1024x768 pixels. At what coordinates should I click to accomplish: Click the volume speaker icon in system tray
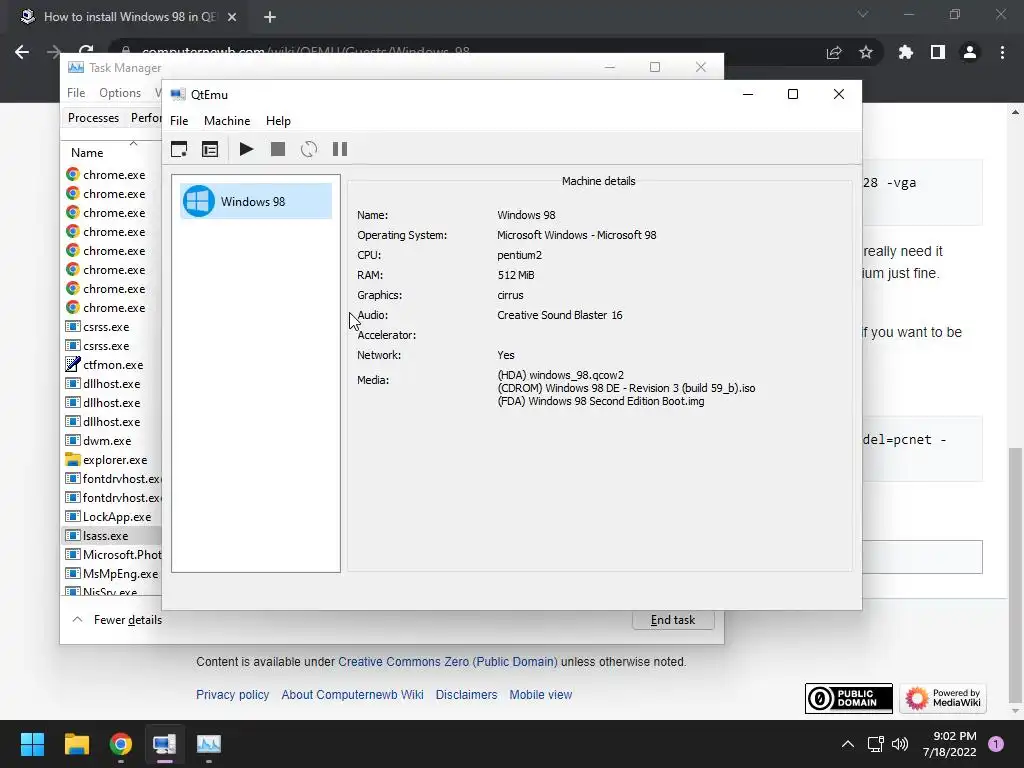(x=900, y=744)
